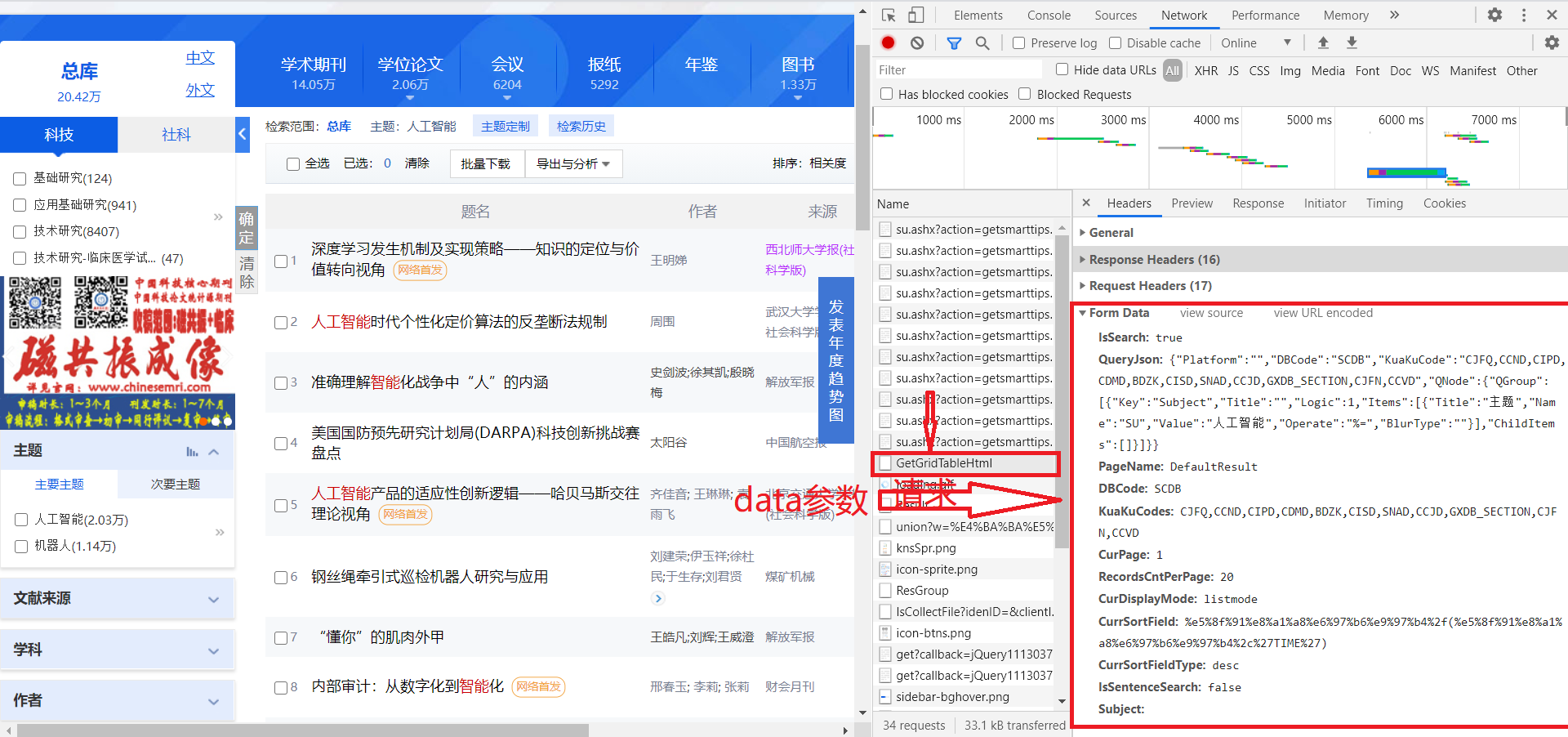Check the Disable cache option
The width and height of the screenshot is (1568, 737).
click(1115, 42)
